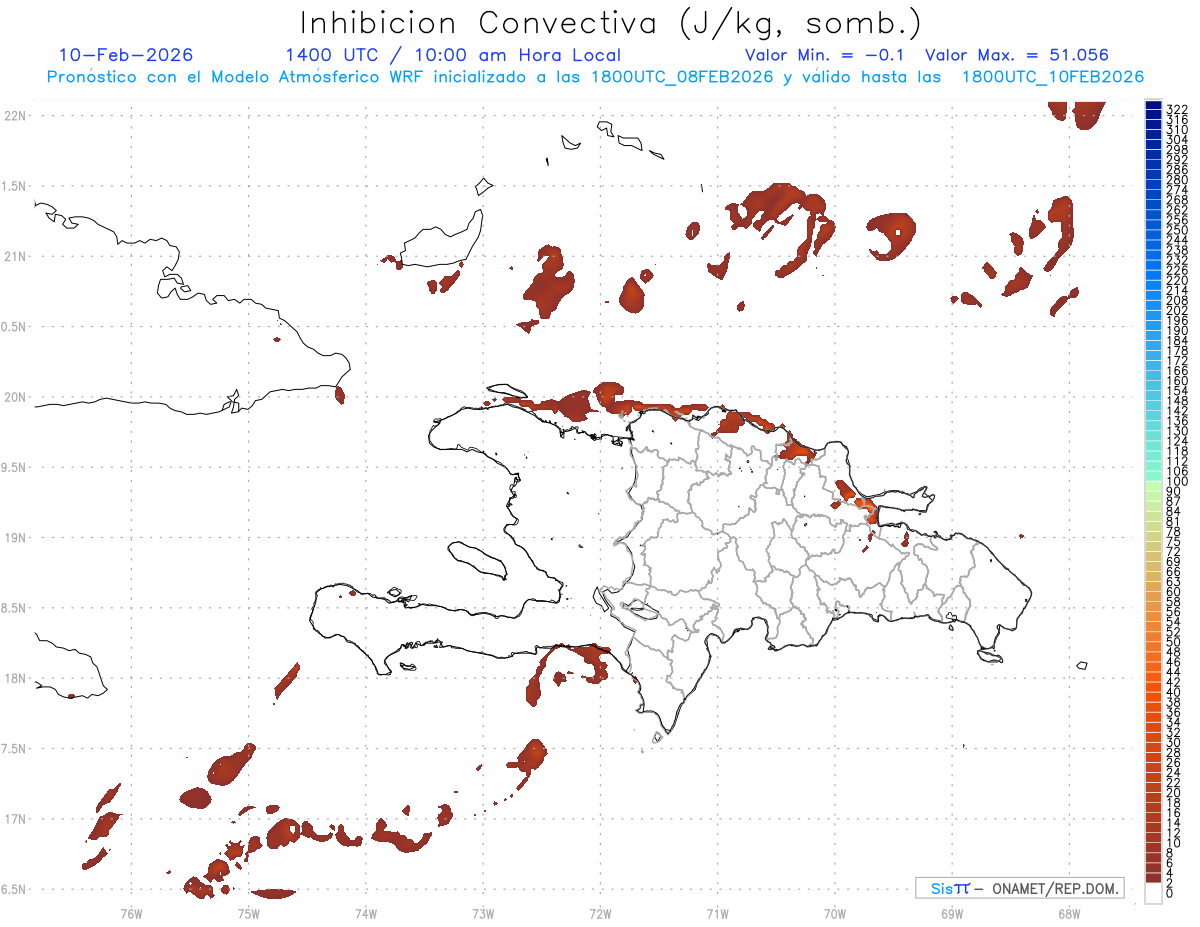Click the '75W' longitude label
The height and width of the screenshot is (927, 1200).
pyautogui.click(x=249, y=912)
